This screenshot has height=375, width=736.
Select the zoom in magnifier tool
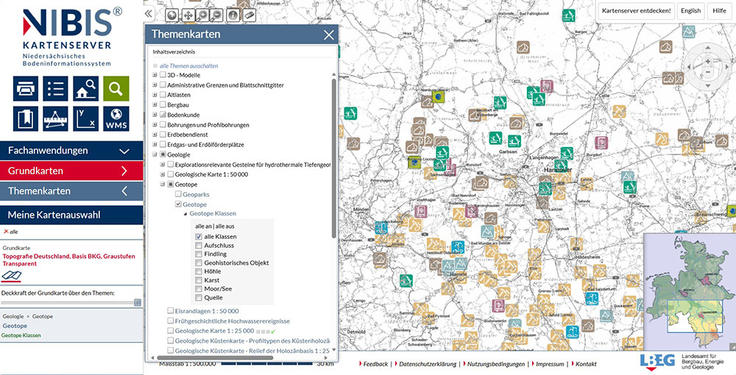tap(202, 15)
